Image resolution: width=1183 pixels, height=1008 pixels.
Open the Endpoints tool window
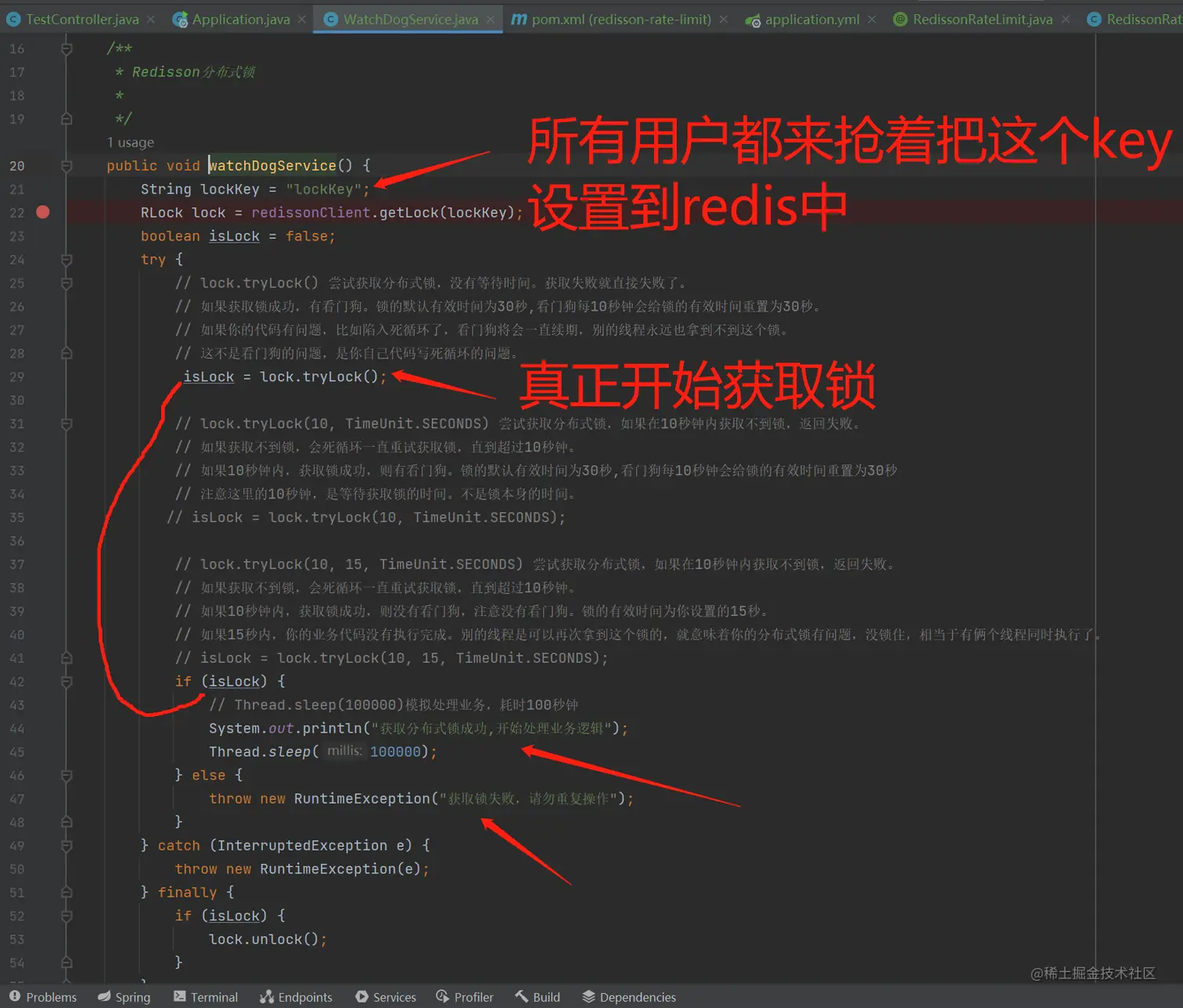pos(297,997)
